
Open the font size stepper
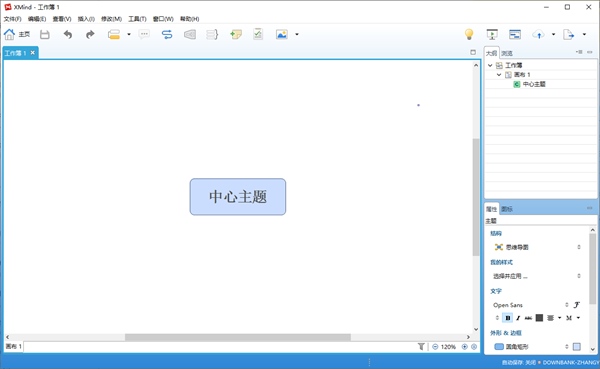coord(497,318)
